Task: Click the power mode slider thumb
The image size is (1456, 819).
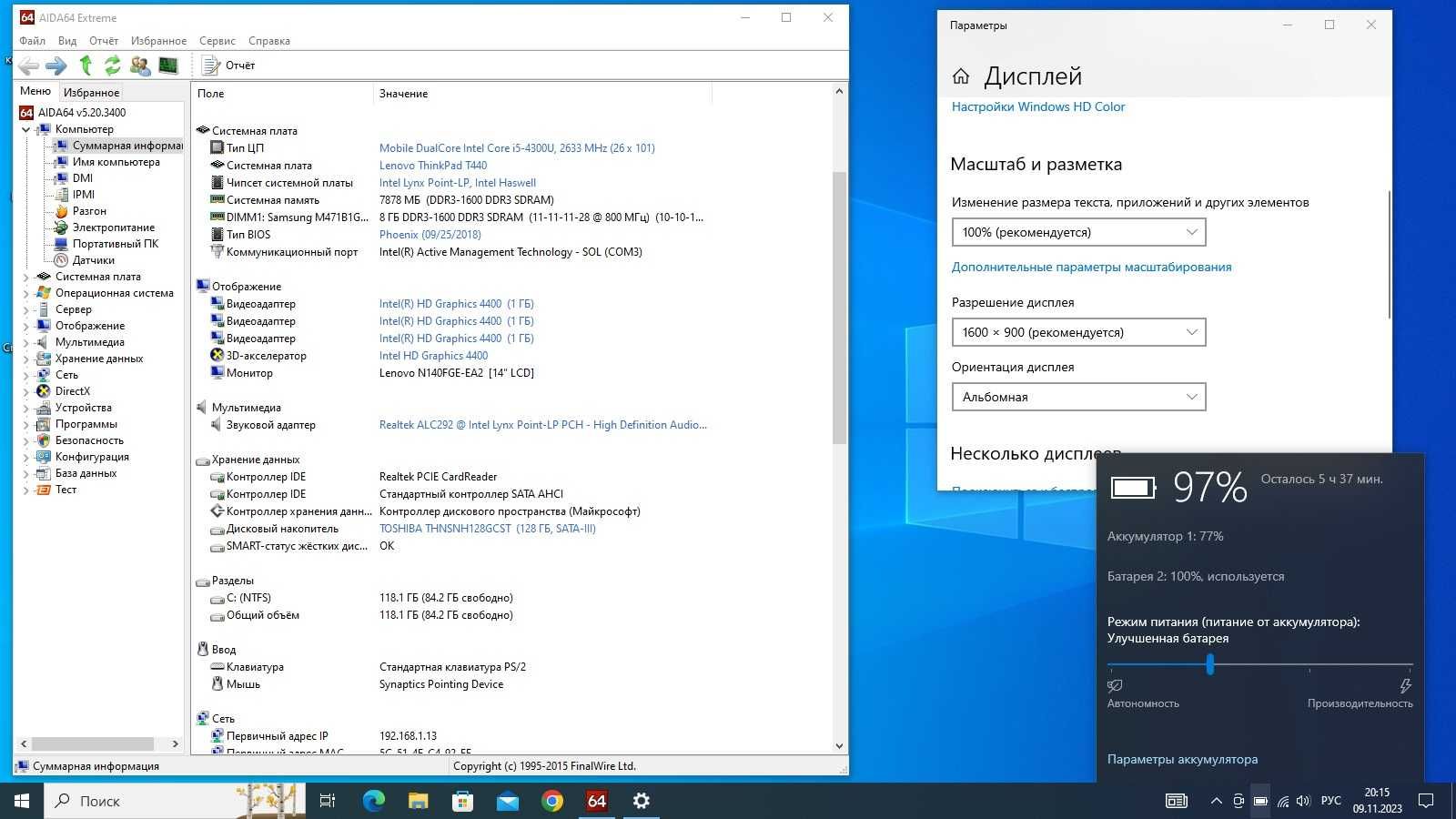Action: point(1209,665)
